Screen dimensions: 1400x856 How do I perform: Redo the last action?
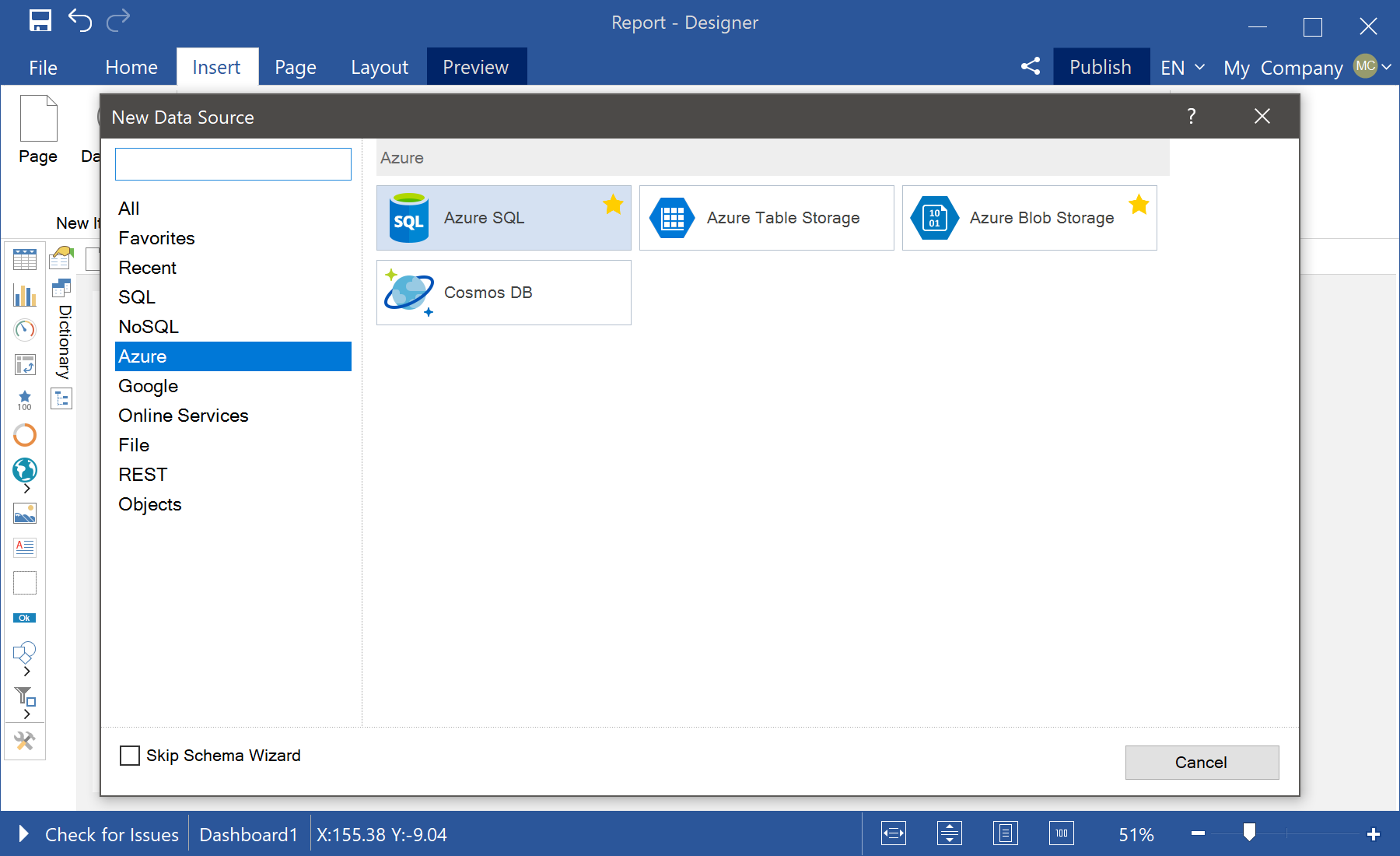click(117, 20)
